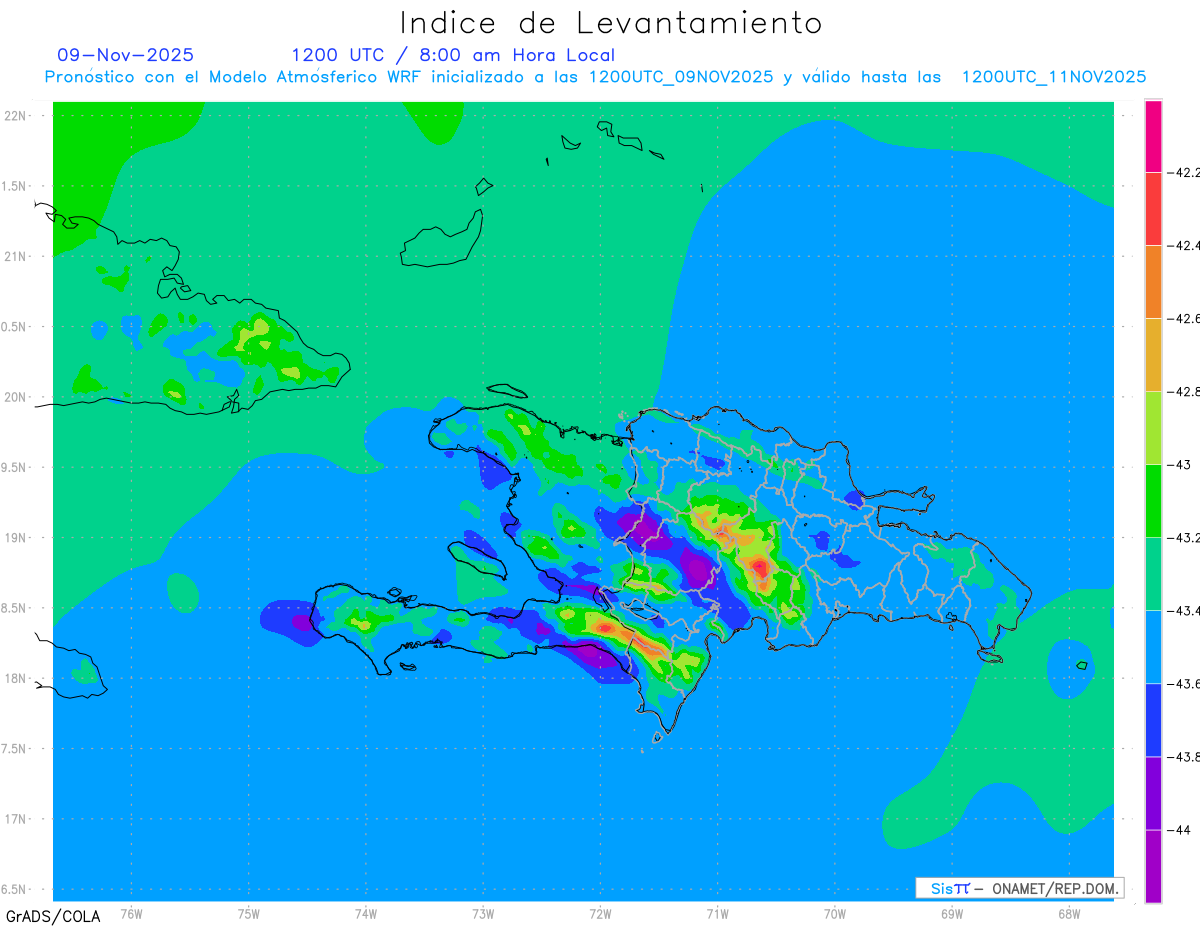Click the '1200 UTC / 8:00 am Hora Local' text
Viewport: 1200px width, 927px height.
click(453, 56)
